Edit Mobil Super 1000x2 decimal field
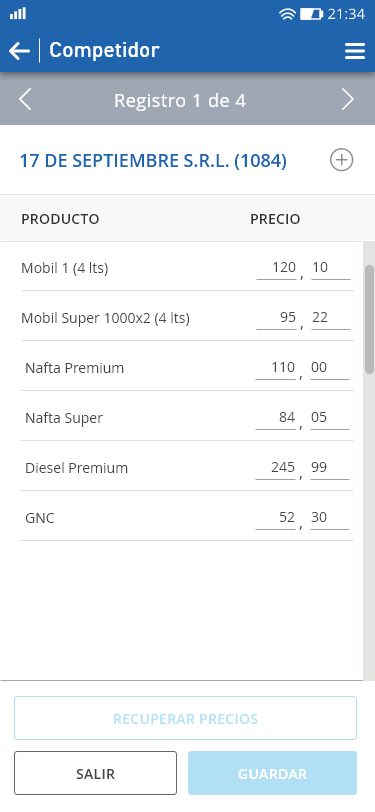Image resolution: width=375 pixels, height=812 pixels. [x=331, y=318]
